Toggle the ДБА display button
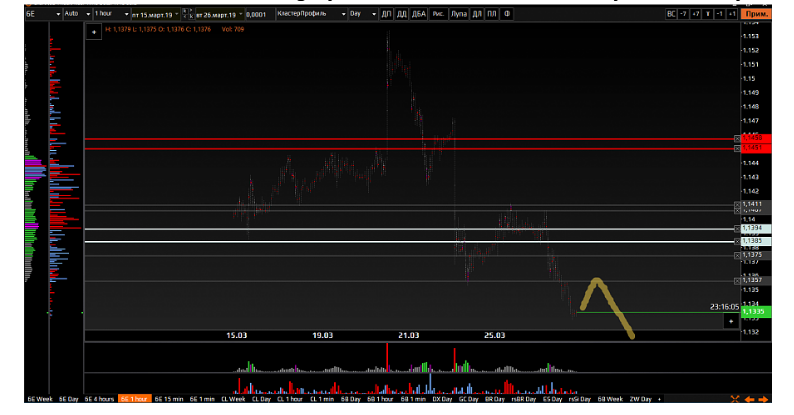794x415 pixels. (418, 15)
